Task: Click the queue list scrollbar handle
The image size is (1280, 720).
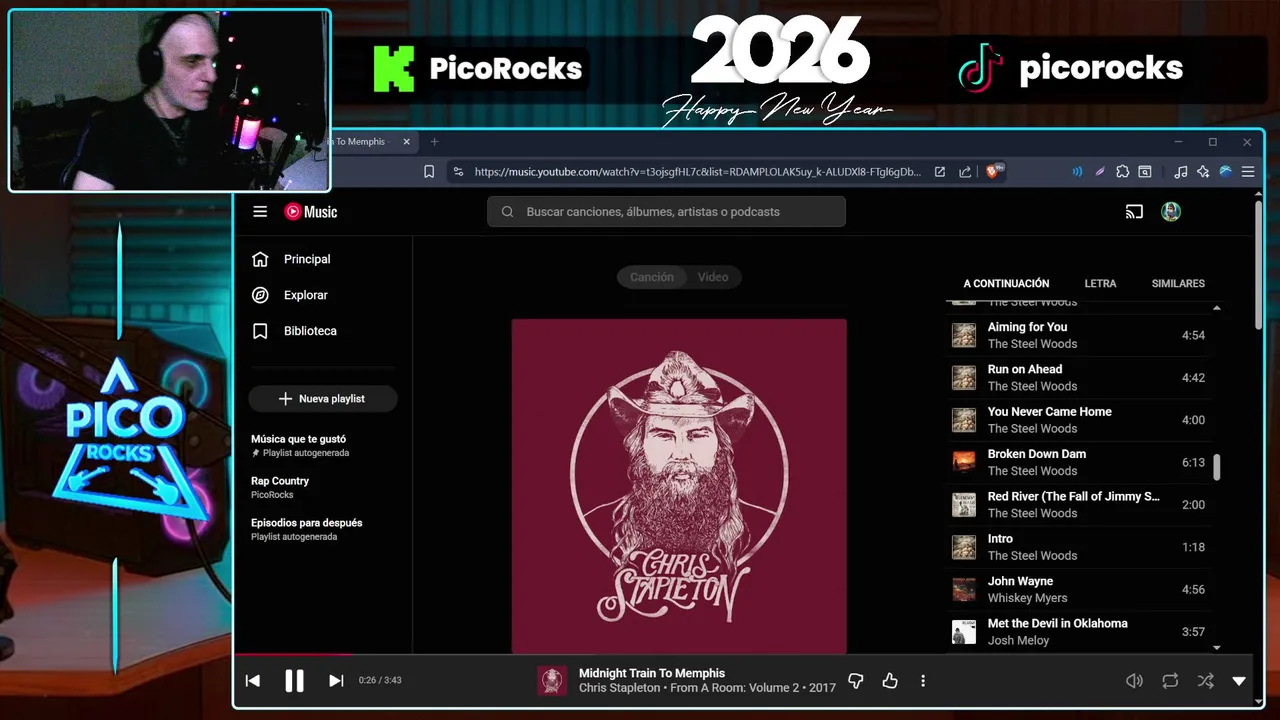Action: [x=1217, y=467]
